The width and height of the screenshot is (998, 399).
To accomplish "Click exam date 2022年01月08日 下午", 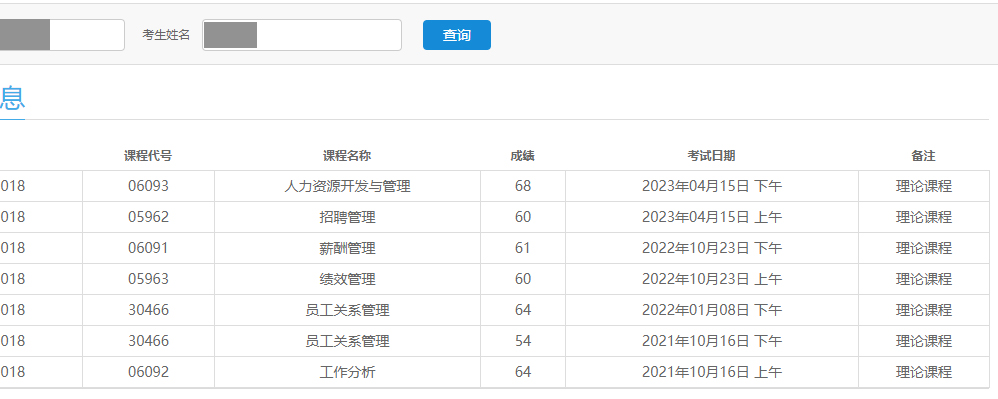I will click(x=712, y=310).
